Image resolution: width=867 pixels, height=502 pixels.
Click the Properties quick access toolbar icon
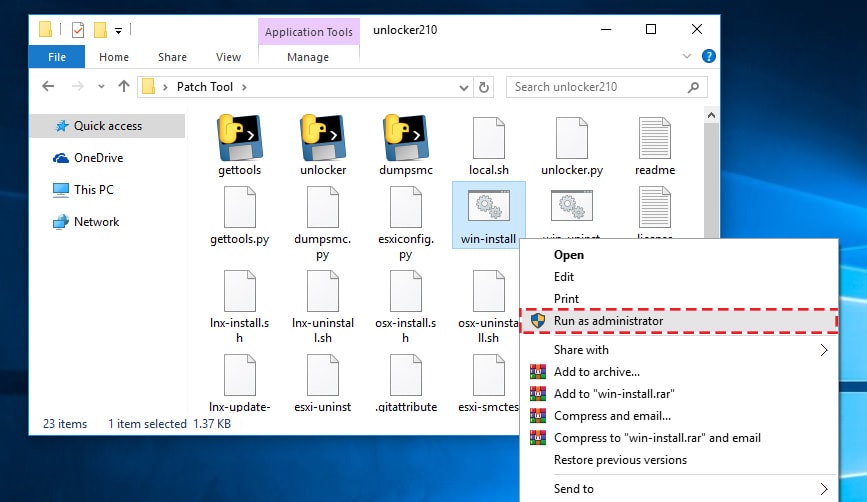point(78,30)
